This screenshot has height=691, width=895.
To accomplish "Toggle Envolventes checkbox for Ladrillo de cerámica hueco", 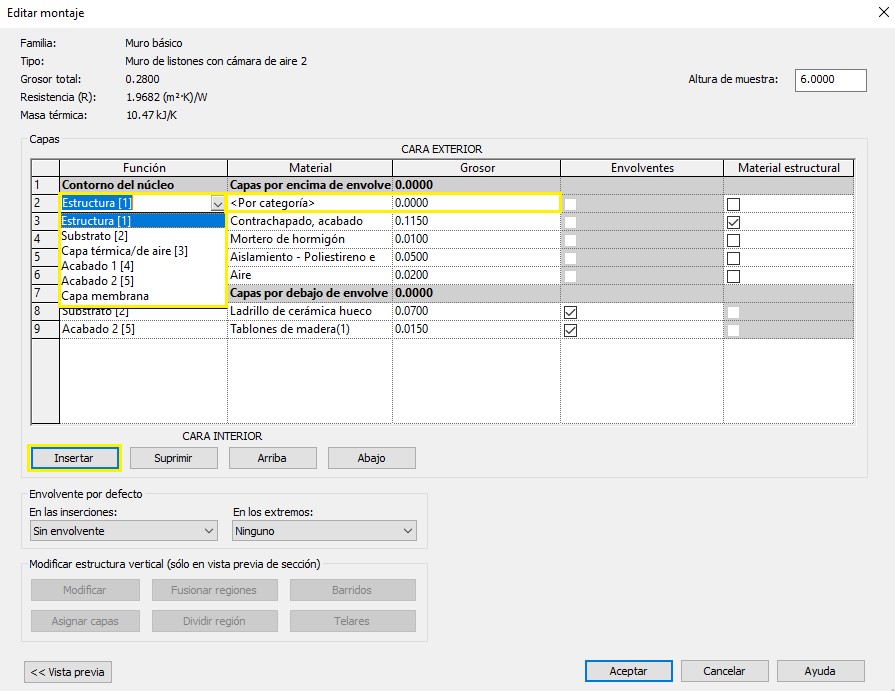I will click(x=570, y=312).
